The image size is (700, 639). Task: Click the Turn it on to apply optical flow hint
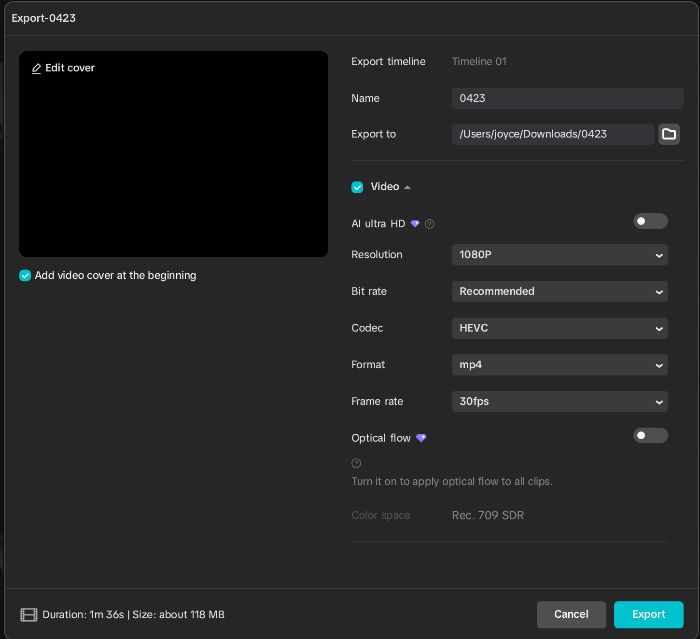coord(452,481)
